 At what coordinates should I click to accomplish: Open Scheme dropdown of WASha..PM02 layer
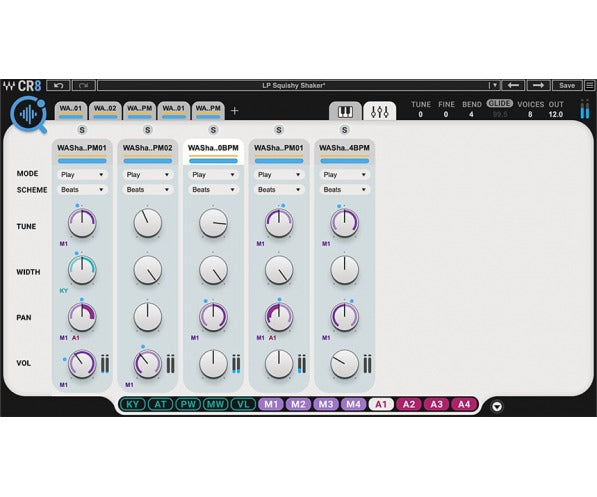pyautogui.click(x=148, y=189)
